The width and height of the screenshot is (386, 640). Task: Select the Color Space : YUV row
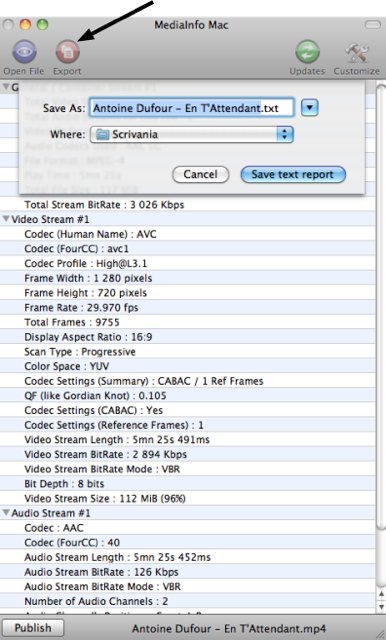point(187,366)
